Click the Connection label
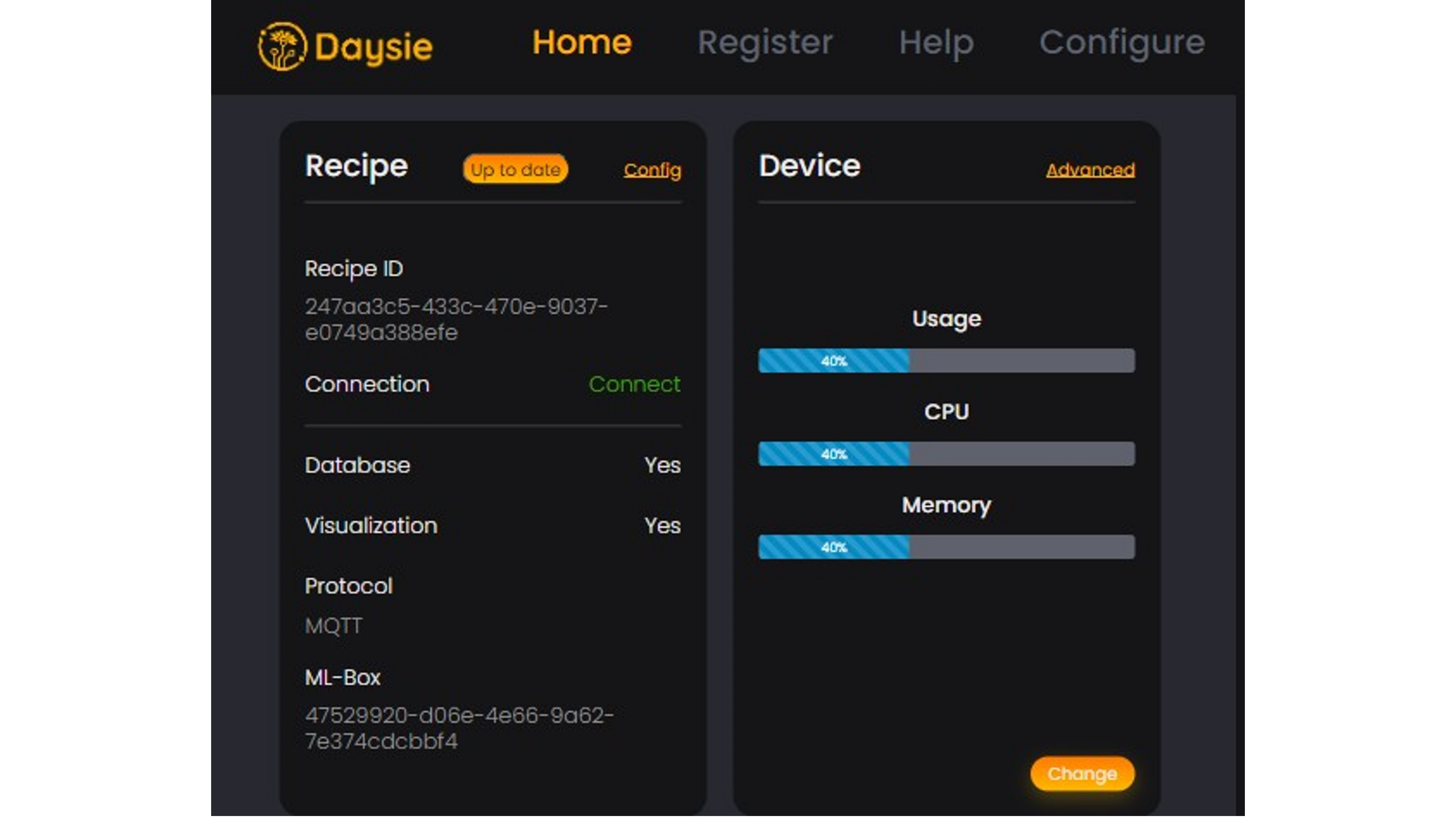Image resolution: width=1456 pixels, height=819 pixels. (x=367, y=384)
